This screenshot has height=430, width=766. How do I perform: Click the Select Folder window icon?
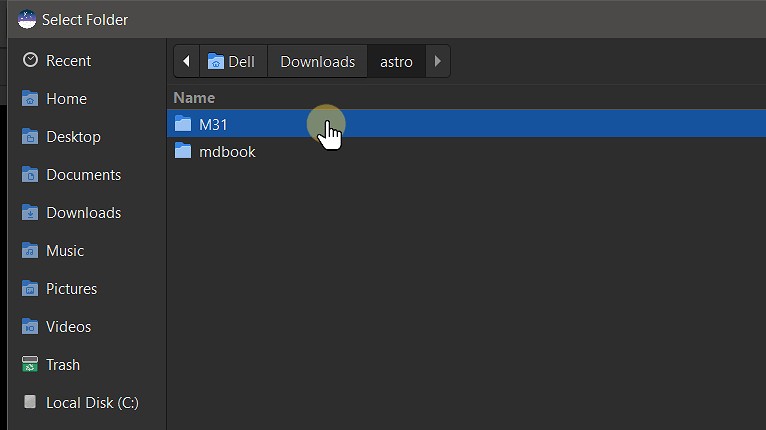coord(27,19)
